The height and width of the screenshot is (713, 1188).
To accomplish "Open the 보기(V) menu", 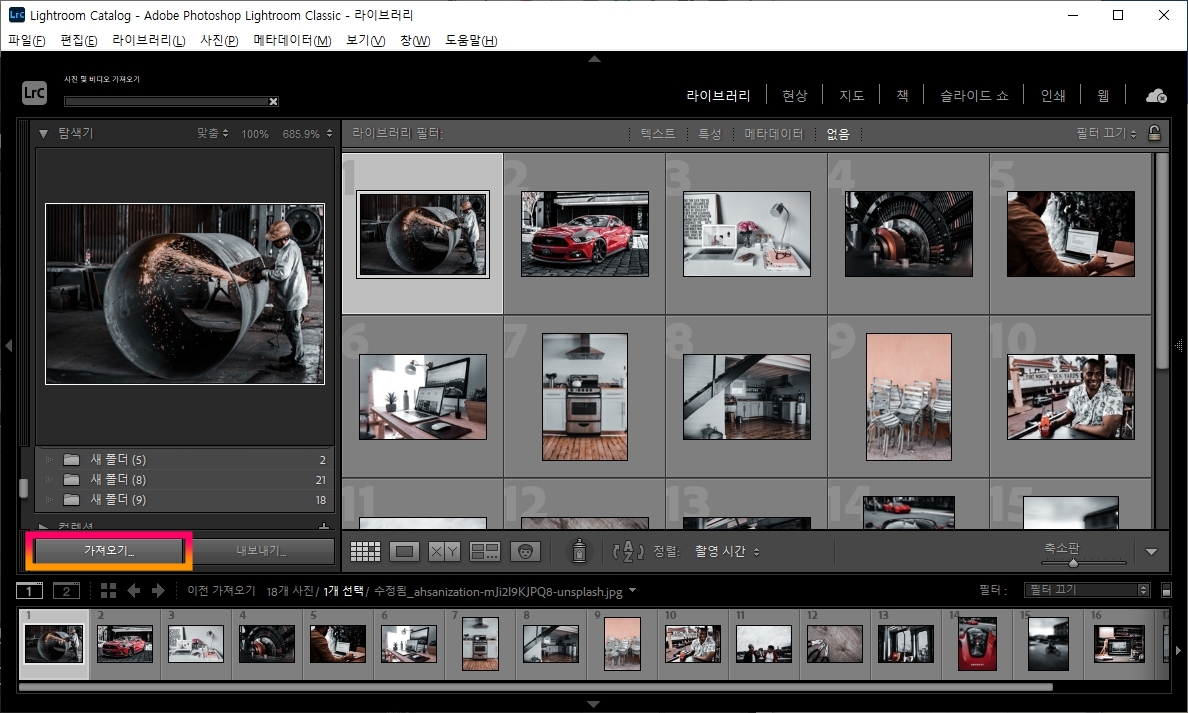I will (x=365, y=40).
